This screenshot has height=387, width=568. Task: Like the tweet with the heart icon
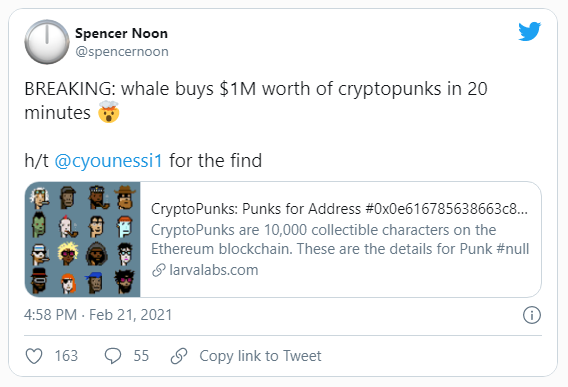[34, 356]
